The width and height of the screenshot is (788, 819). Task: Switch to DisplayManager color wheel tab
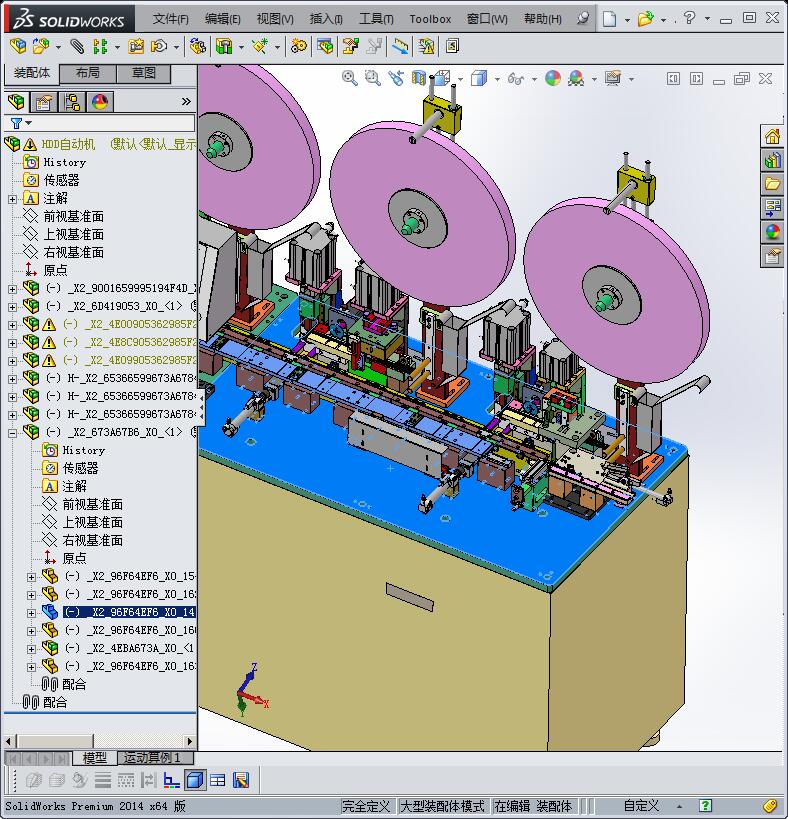click(x=100, y=102)
